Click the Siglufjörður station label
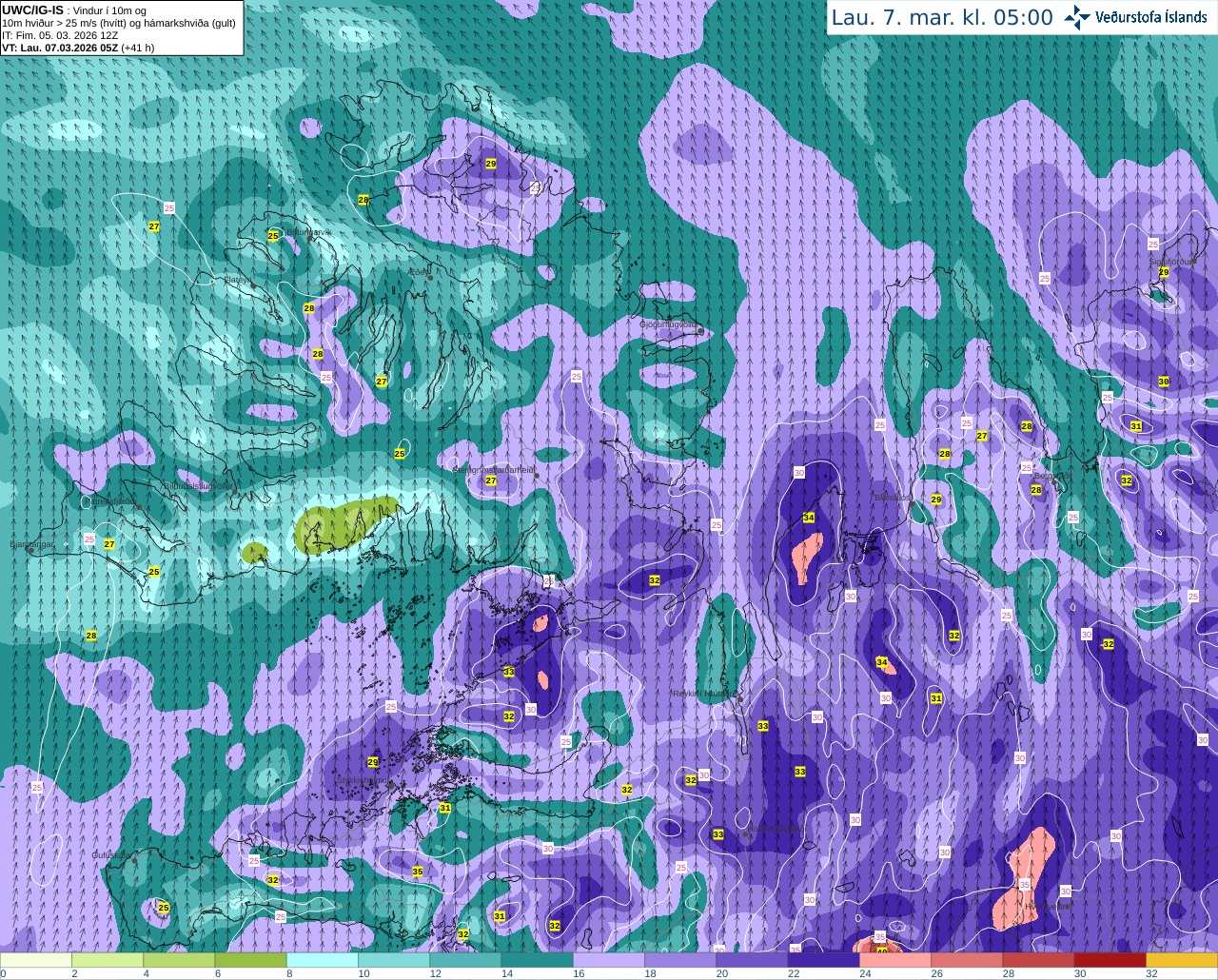 tap(1172, 261)
